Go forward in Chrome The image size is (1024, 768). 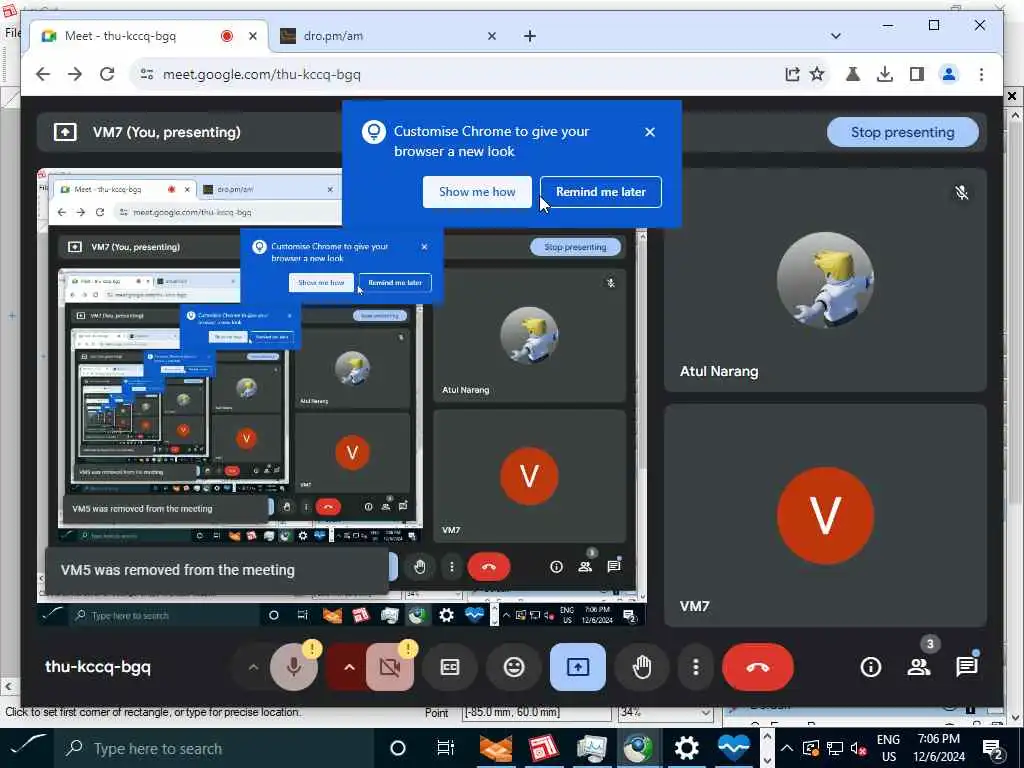(x=75, y=74)
